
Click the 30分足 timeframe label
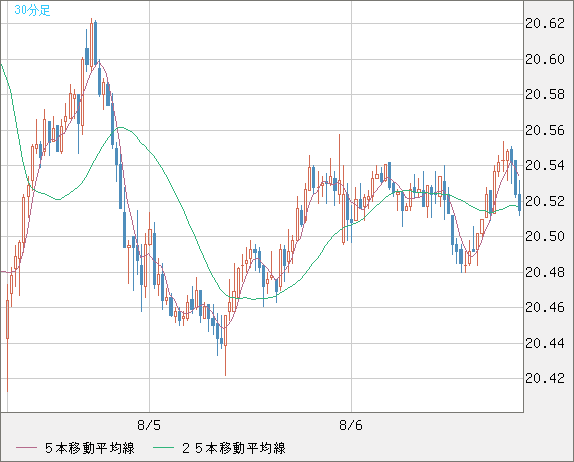point(32,10)
